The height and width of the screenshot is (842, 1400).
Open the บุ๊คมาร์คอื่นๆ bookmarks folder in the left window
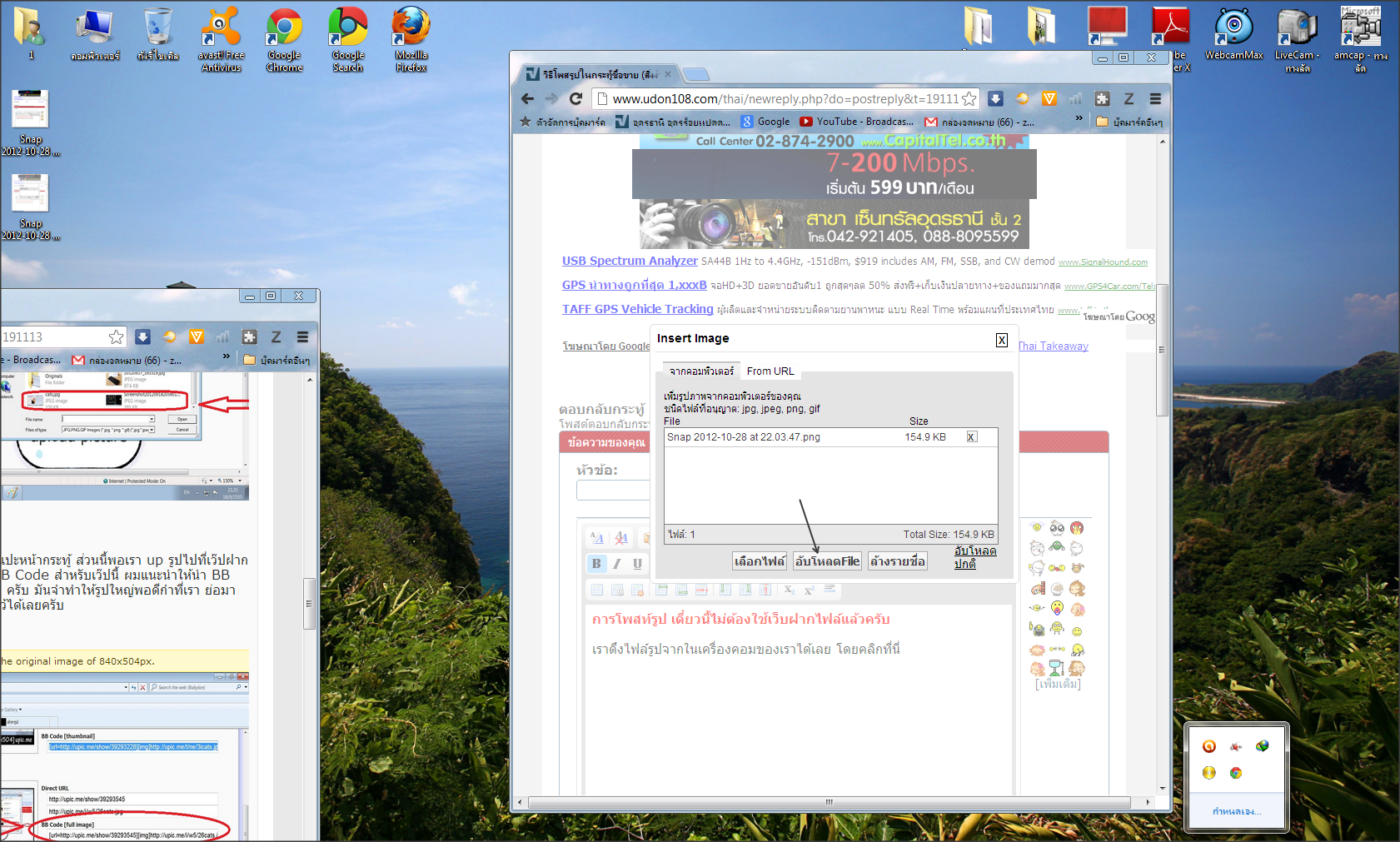[x=277, y=361]
